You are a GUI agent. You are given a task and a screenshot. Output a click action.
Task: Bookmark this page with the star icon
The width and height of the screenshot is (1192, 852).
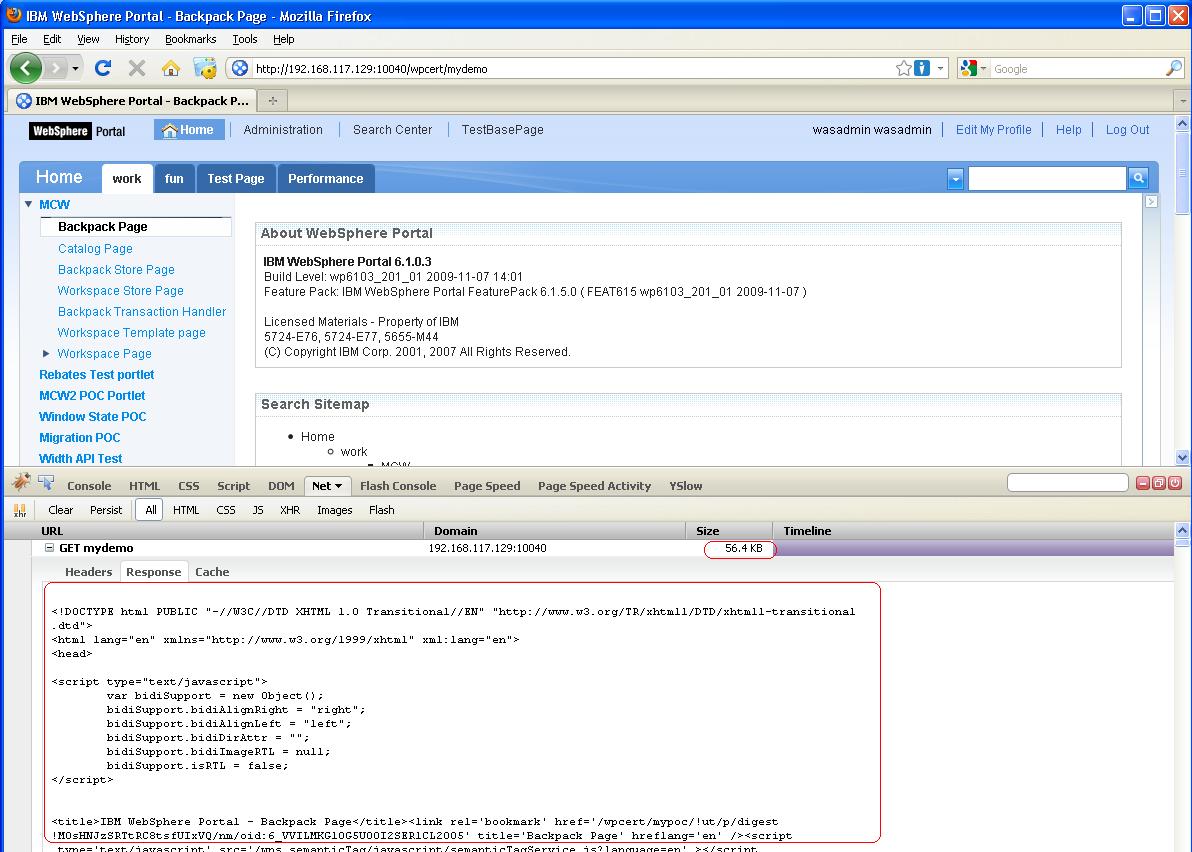tap(903, 68)
